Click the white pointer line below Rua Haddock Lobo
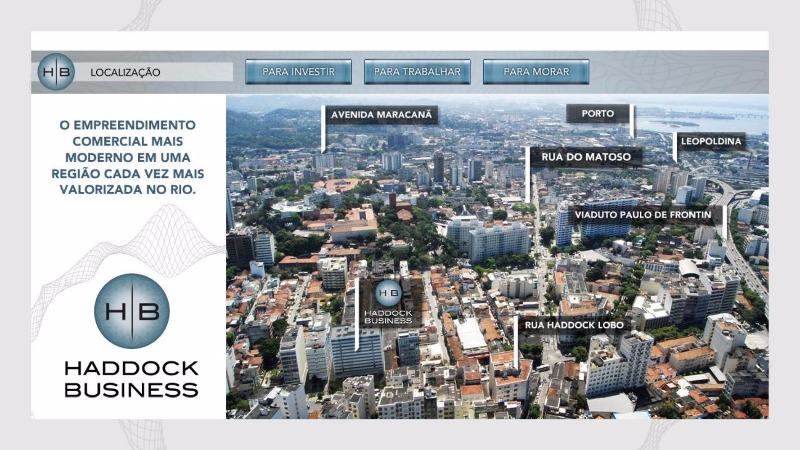This screenshot has height=450, width=800. tap(516, 345)
